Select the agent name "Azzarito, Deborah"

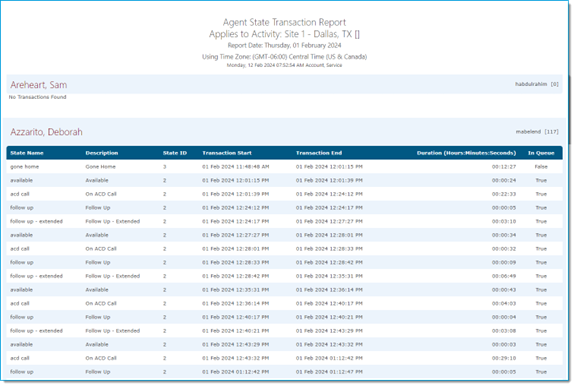coord(46,132)
